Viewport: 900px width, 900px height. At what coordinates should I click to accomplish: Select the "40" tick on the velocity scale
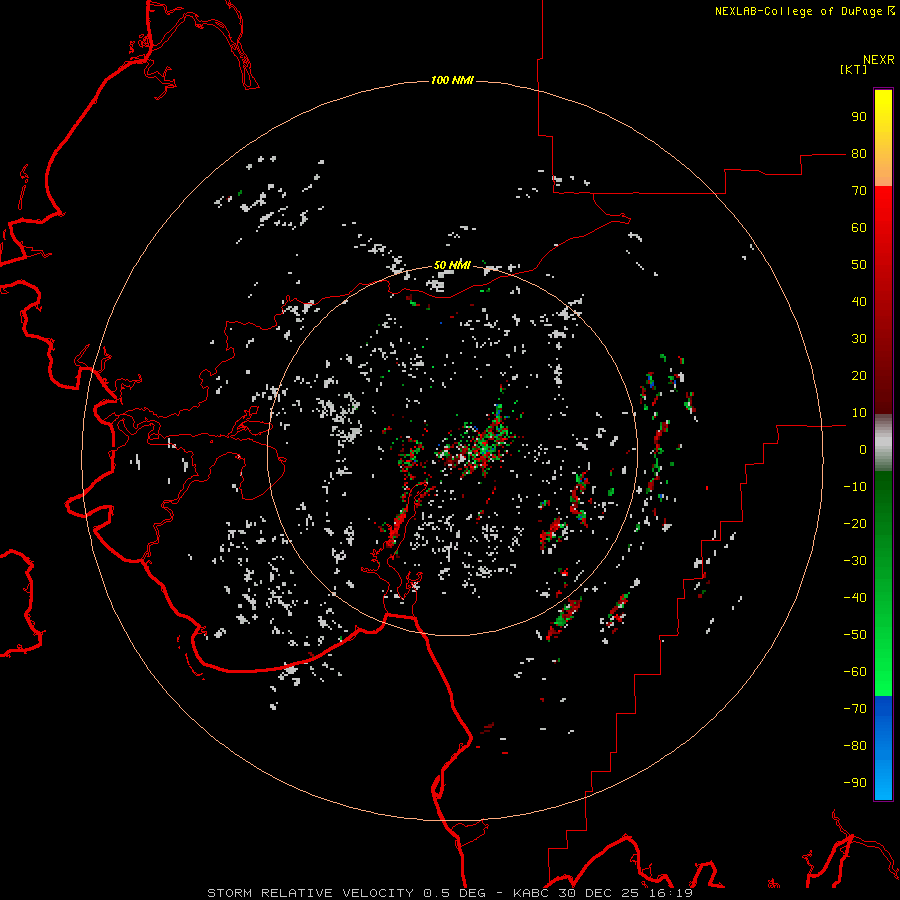859,302
